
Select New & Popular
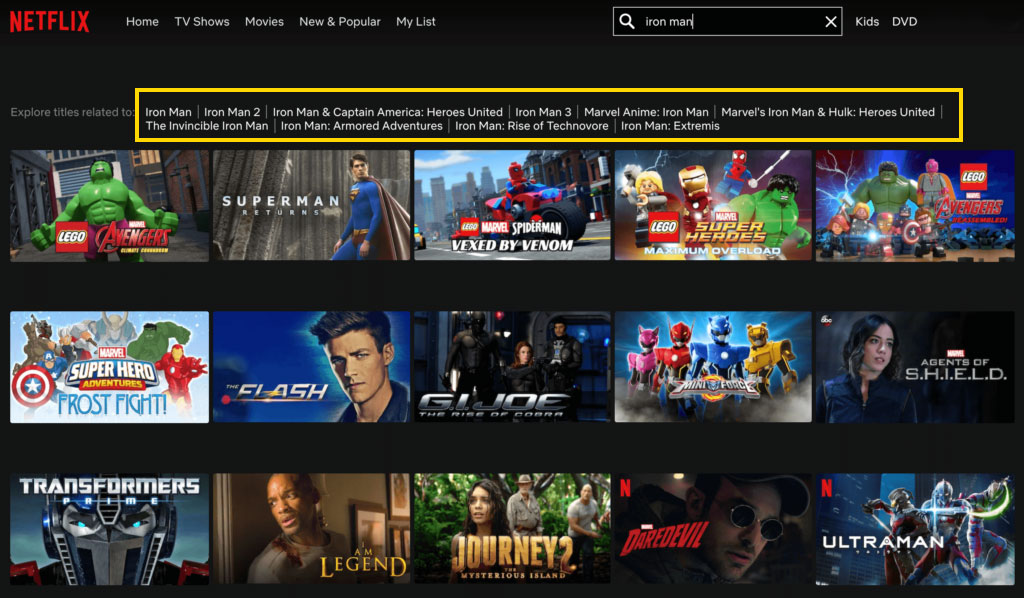[x=340, y=22]
